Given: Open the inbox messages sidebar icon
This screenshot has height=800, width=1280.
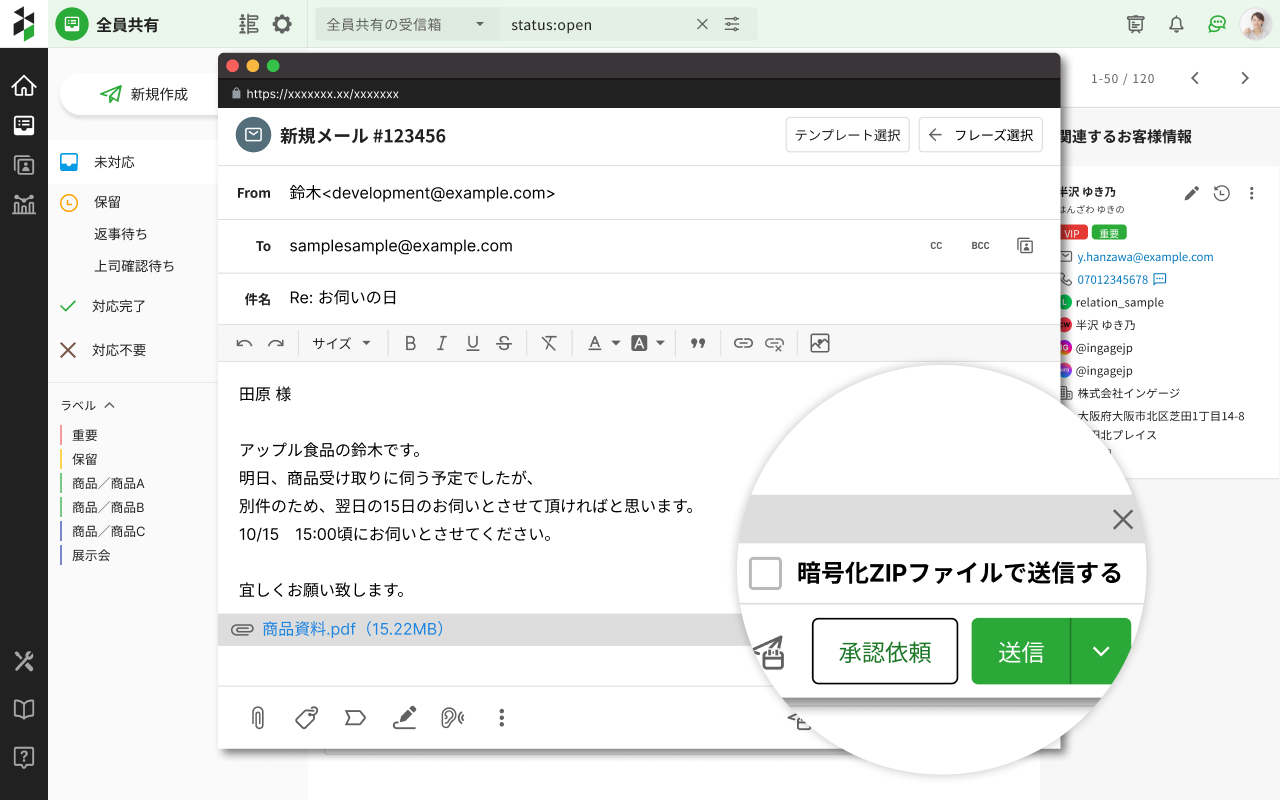Looking at the screenshot, I should point(24,125).
